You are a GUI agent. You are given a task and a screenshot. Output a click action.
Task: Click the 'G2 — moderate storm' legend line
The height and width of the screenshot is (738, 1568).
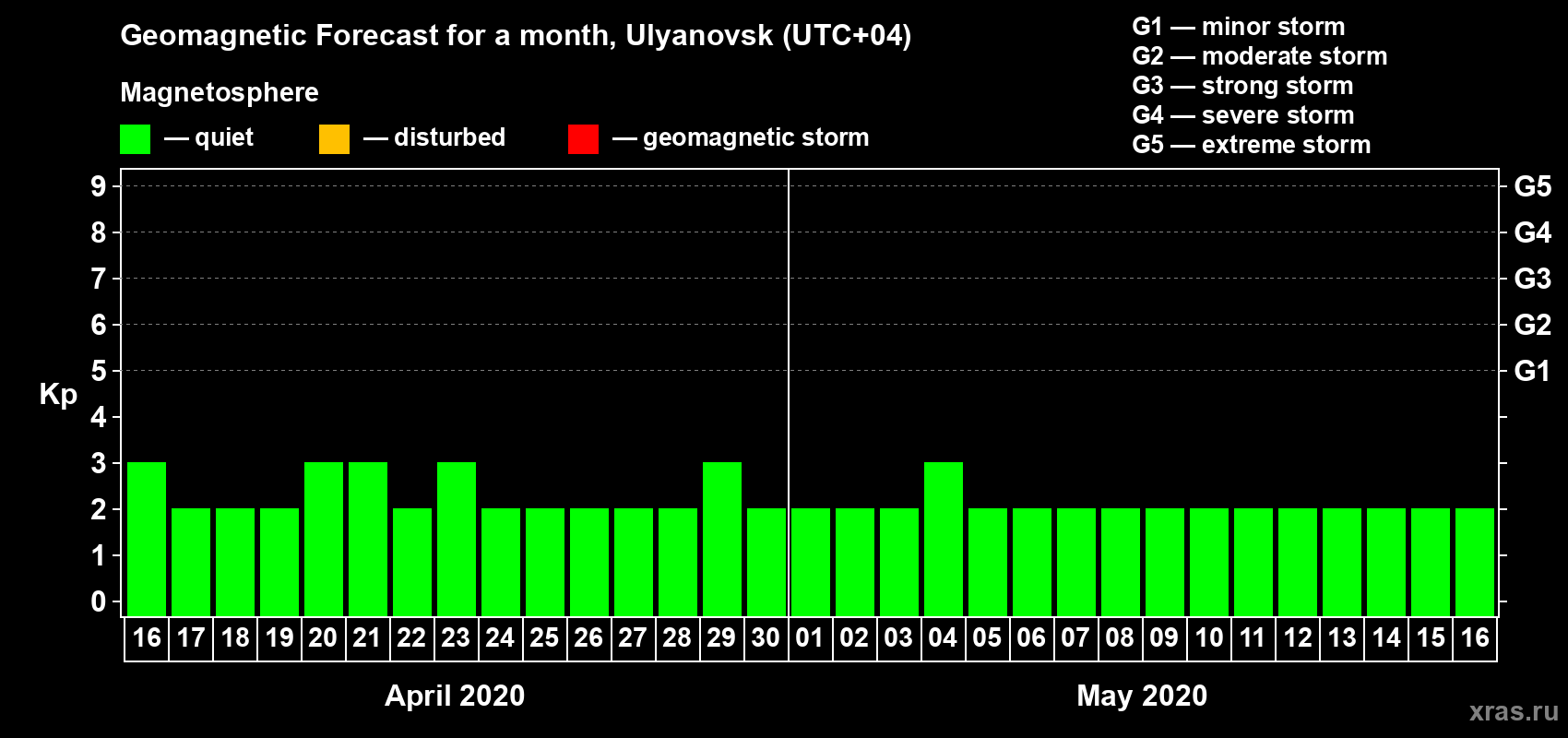[1259, 56]
